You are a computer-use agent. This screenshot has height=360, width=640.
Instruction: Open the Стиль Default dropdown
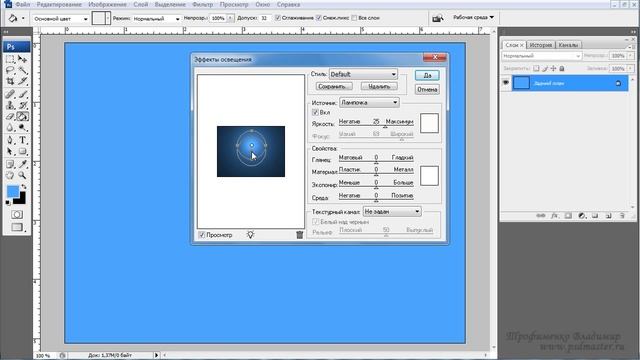tap(363, 74)
